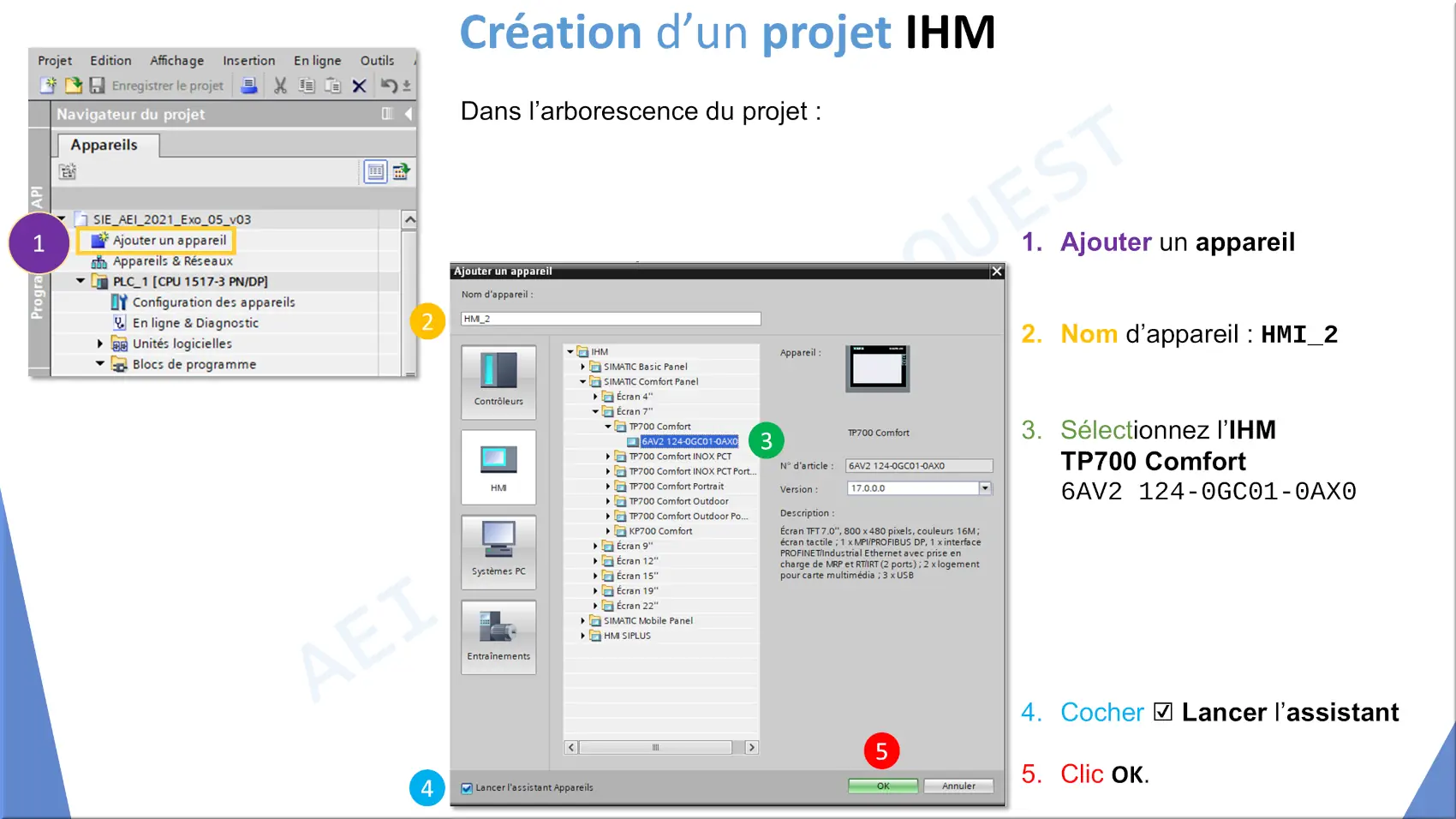Open the Version 17.0.0.0 dropdown
Image resolution: width=1456 pixels, height=819 pixels.
[x=985, y=488]
